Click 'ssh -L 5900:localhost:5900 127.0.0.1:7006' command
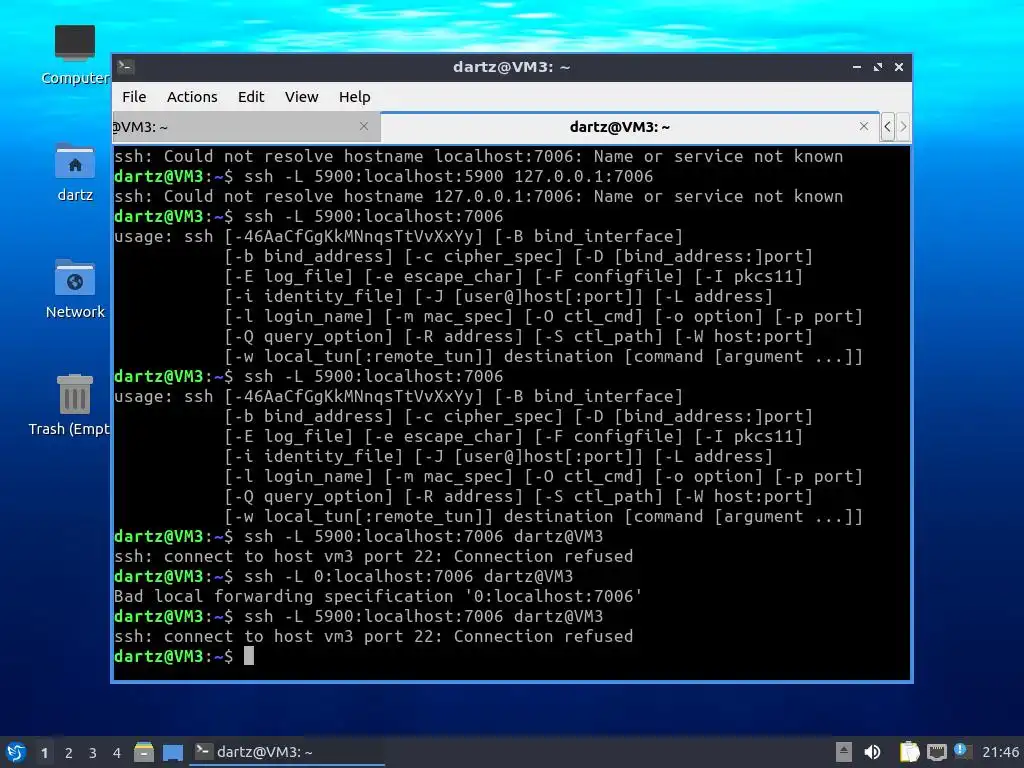 [448, 176]
